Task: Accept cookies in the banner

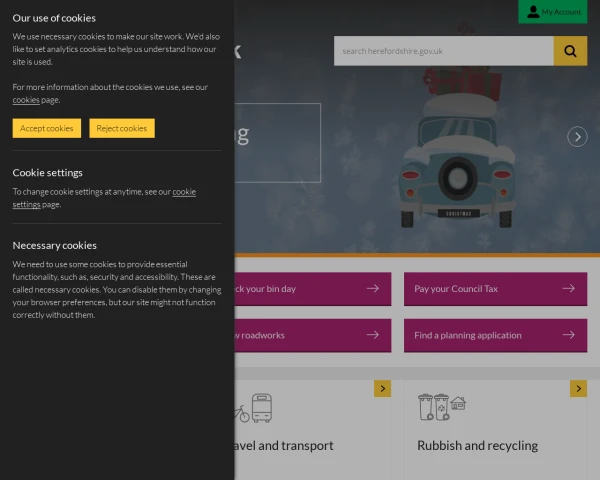Action: [x=47, y=128]
